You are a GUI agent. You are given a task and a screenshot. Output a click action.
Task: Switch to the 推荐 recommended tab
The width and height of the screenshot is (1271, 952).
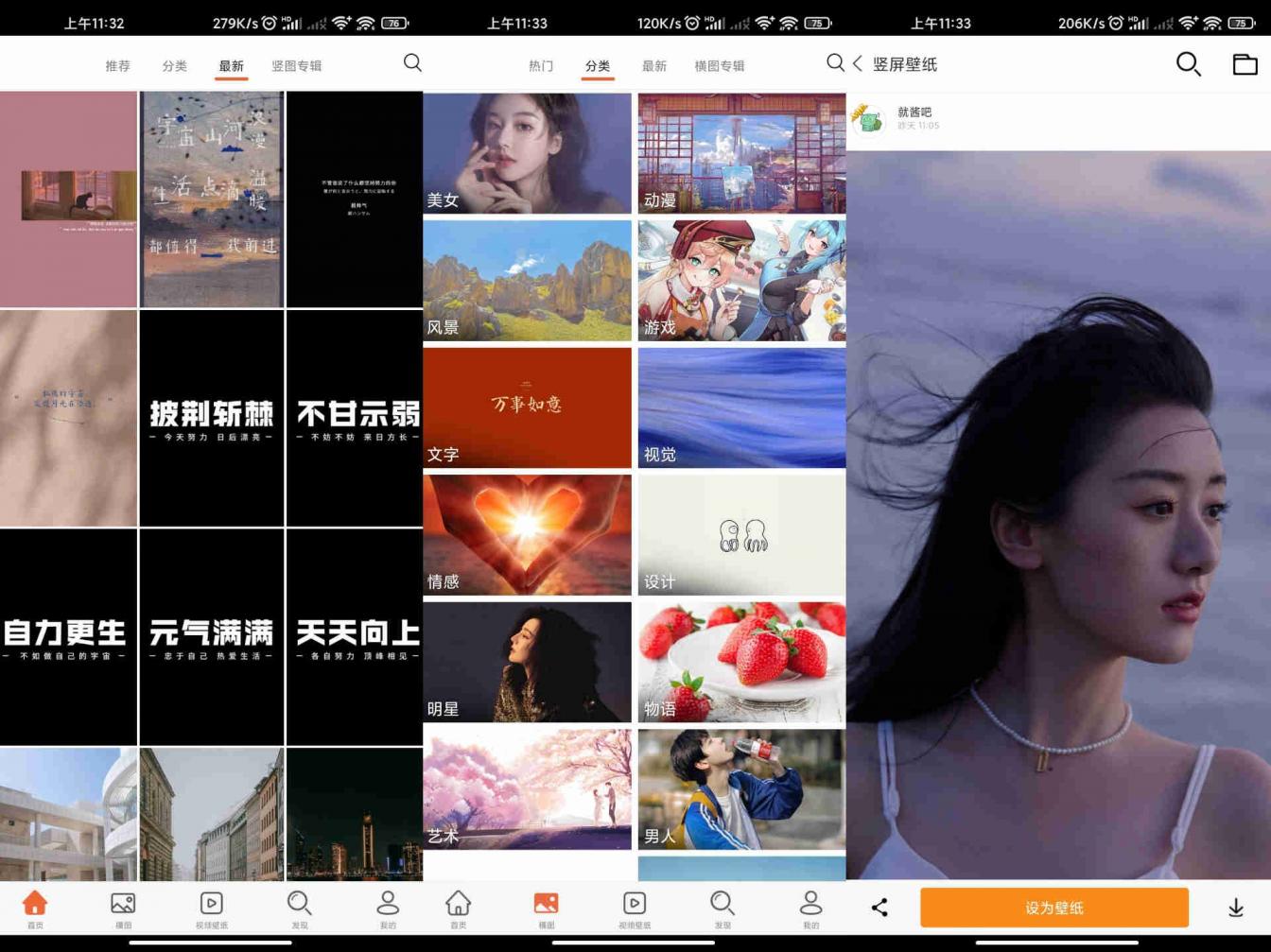coord(117,64)
